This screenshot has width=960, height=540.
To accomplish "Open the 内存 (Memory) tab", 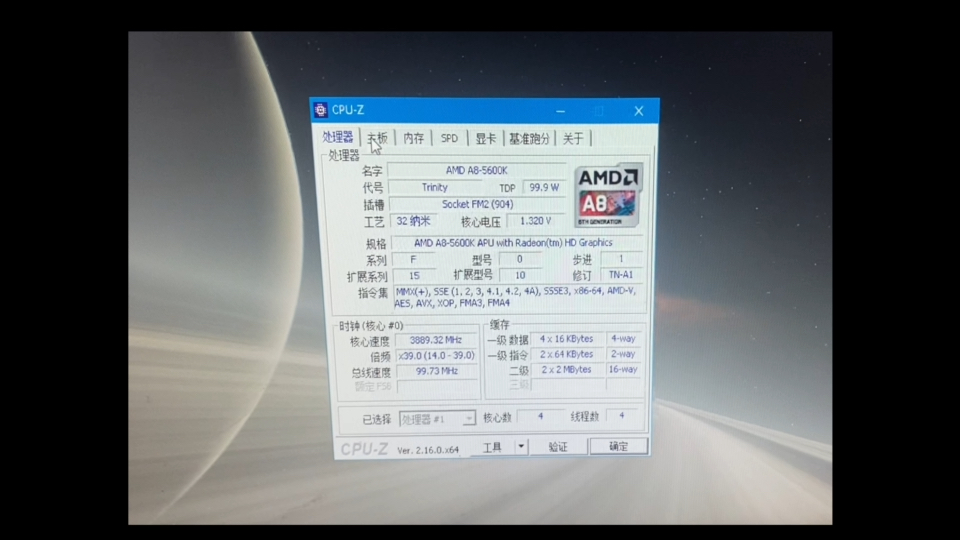I will pos(413,138).
